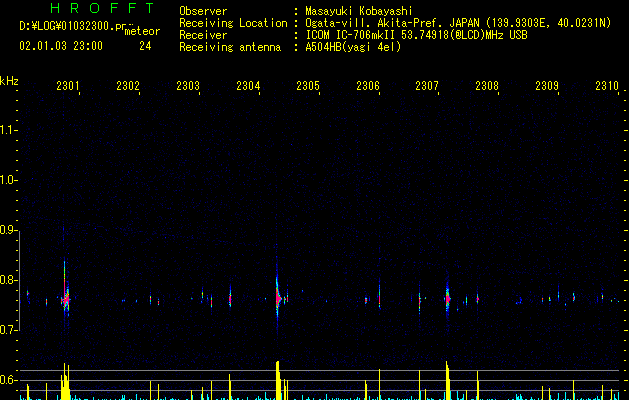Click the large meteor echo between 2304 and 2305

[278, 295]
